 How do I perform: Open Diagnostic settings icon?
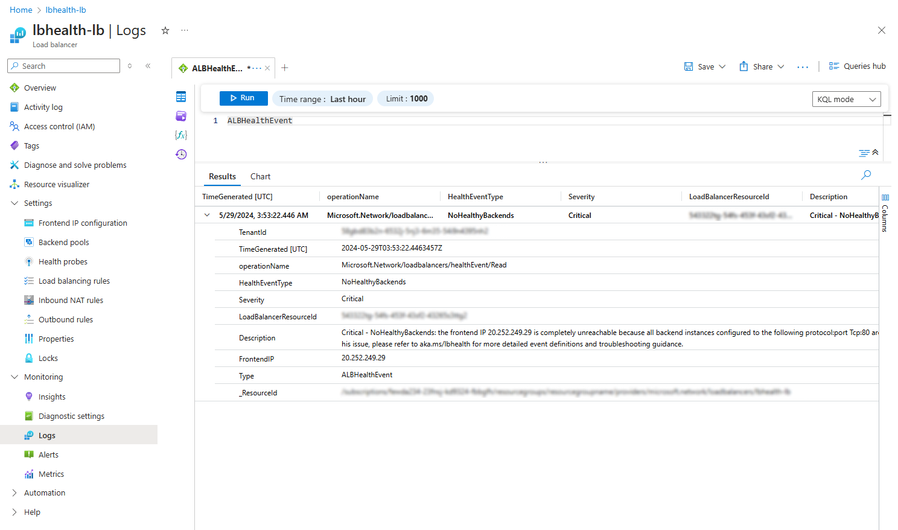coord(29,416)
